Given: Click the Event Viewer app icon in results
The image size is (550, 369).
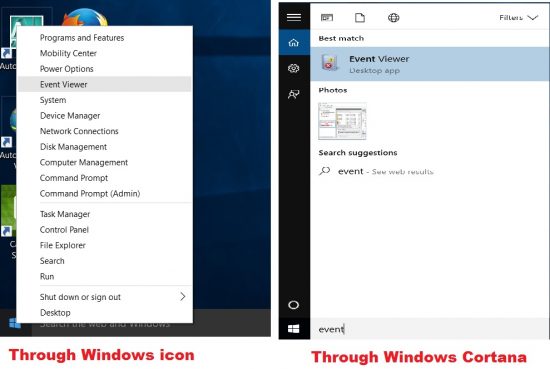Looking at the screenshot, I should tap(330, 63).
